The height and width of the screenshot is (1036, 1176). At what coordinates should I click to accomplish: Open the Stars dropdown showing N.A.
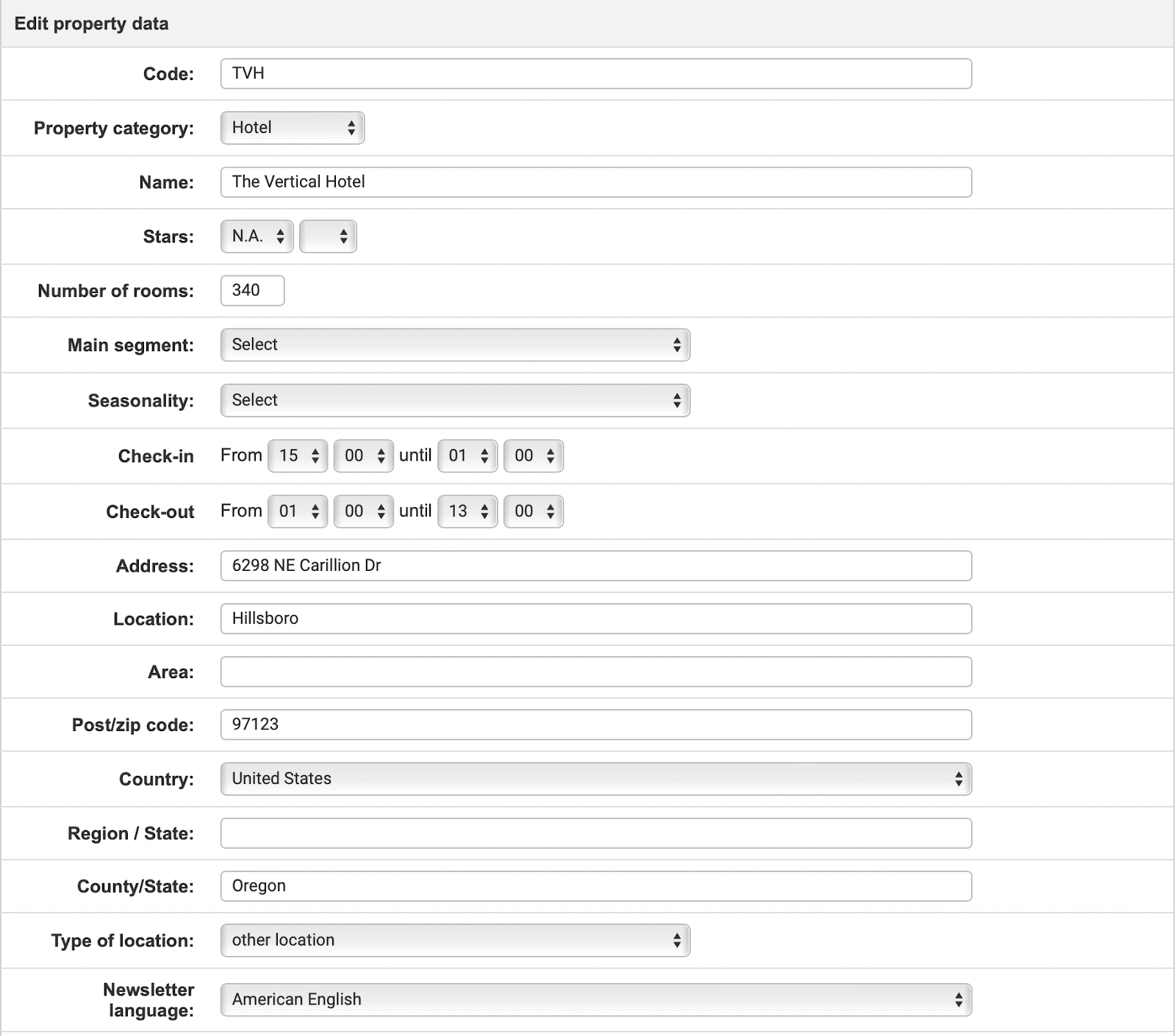pos(257,237)
